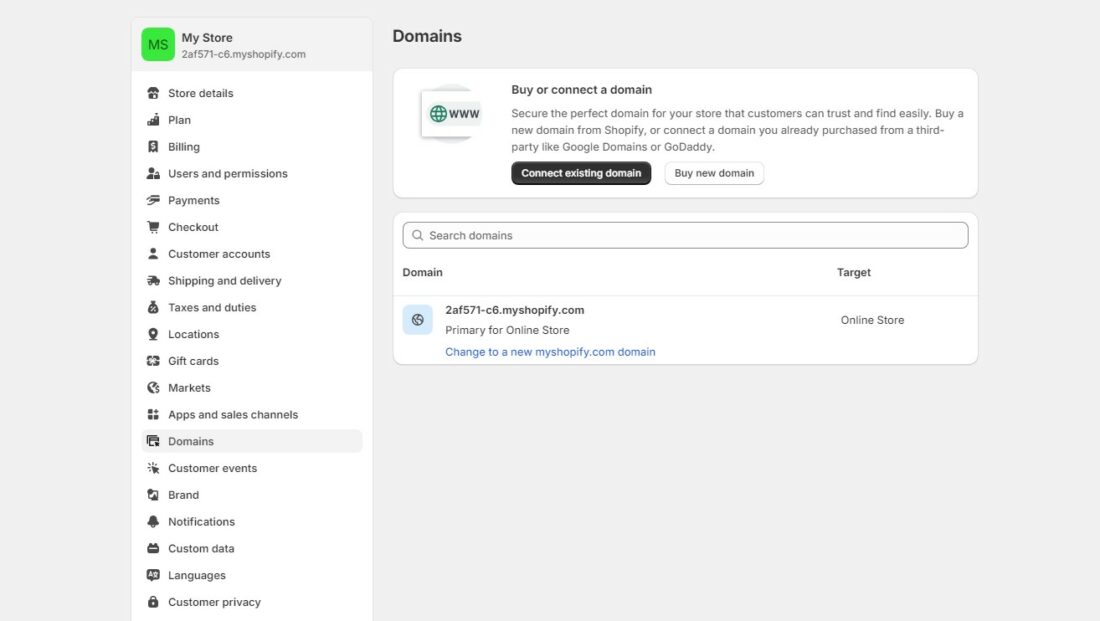Click the globe icon beside 2af571-c6.myshopify.com

click(x=417, y=319)
